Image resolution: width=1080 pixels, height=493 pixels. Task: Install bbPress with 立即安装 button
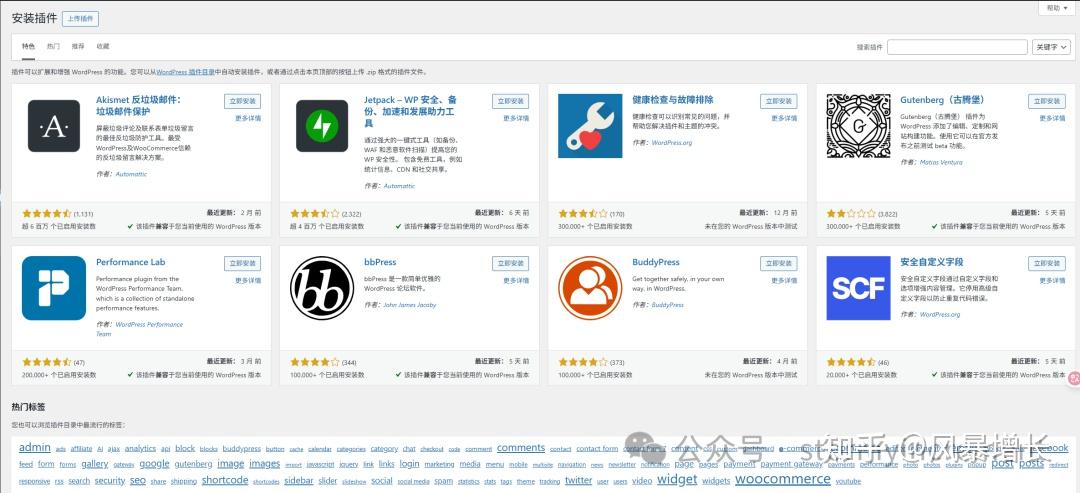[510, 263]
